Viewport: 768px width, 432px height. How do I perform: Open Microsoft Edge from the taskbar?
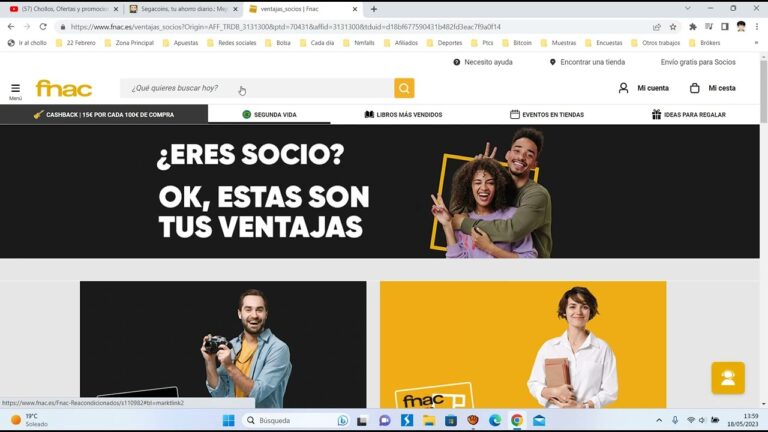495,420
